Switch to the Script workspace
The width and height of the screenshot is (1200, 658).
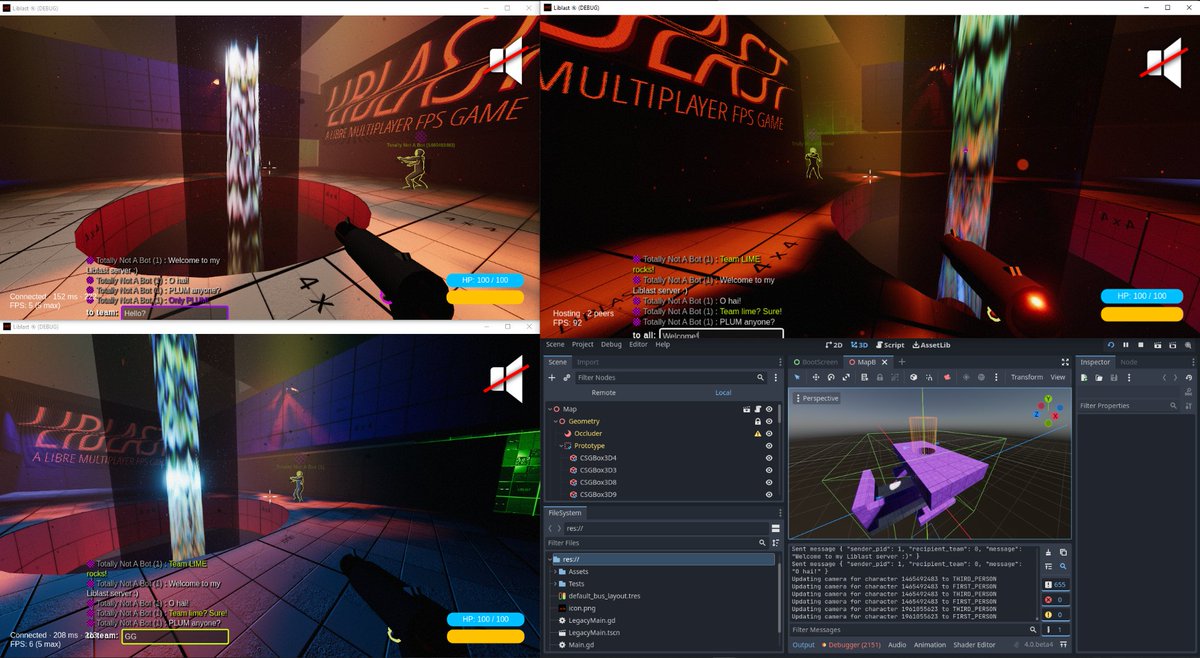point(889,345)
